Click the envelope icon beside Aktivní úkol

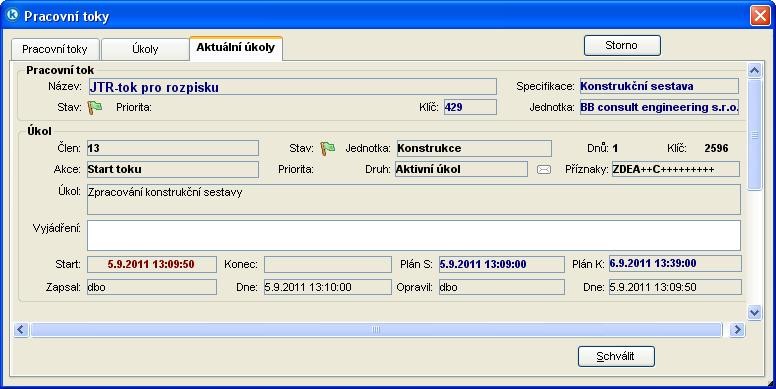[544, 169]
